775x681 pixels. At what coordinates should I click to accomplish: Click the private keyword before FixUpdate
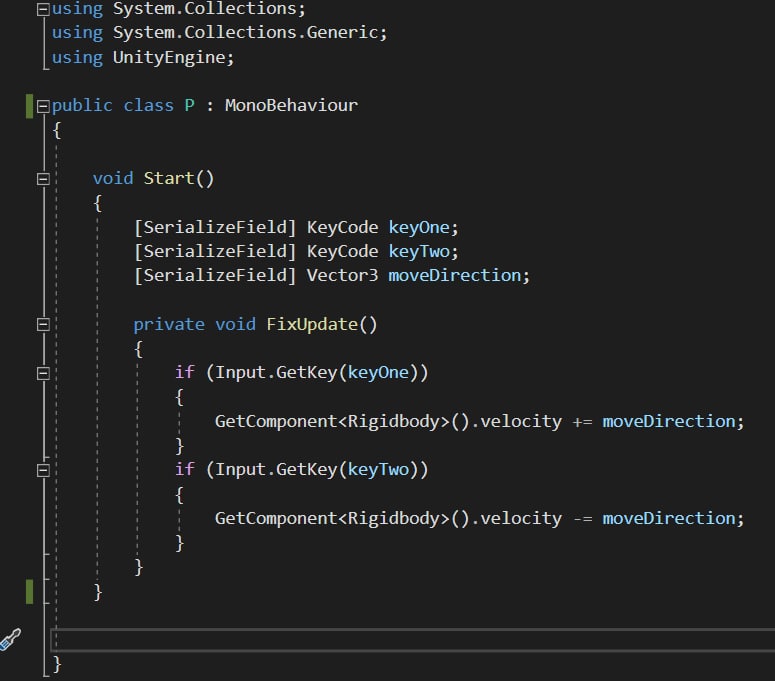coord(169,325)
